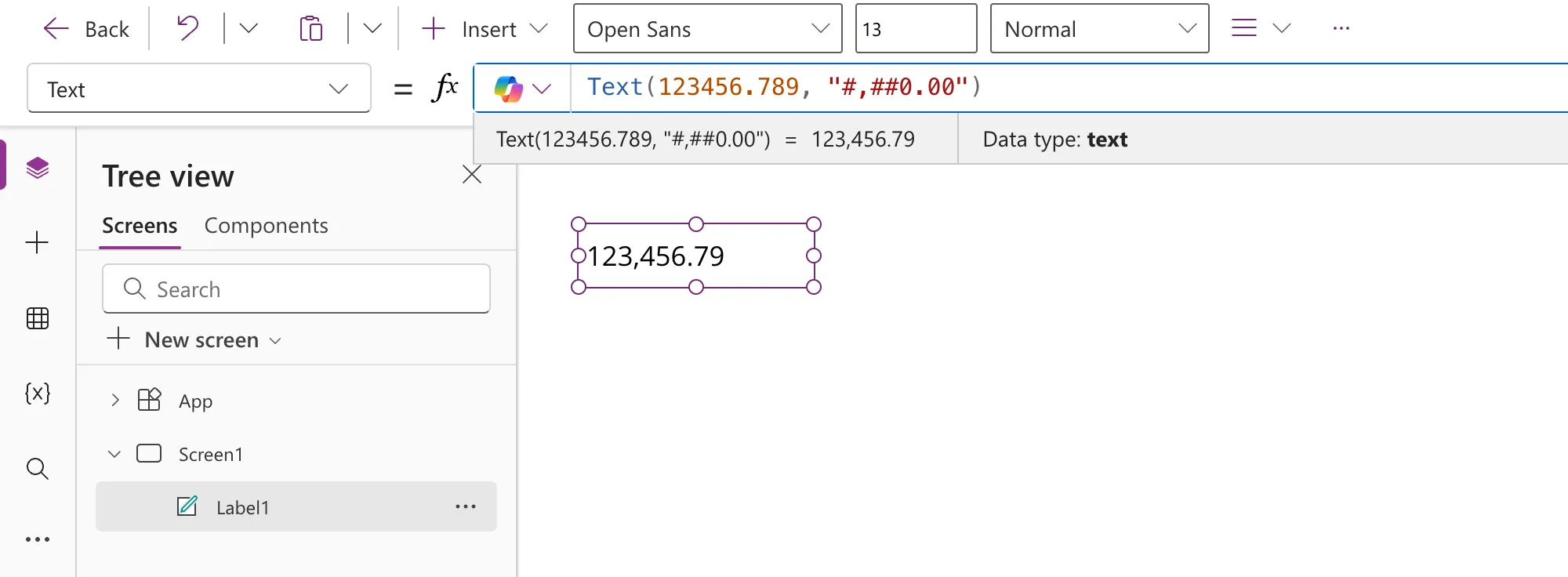Click the sidebar more options ellipsis
The width and height of the screenshot is (1568, 577).
pos(38,539)
